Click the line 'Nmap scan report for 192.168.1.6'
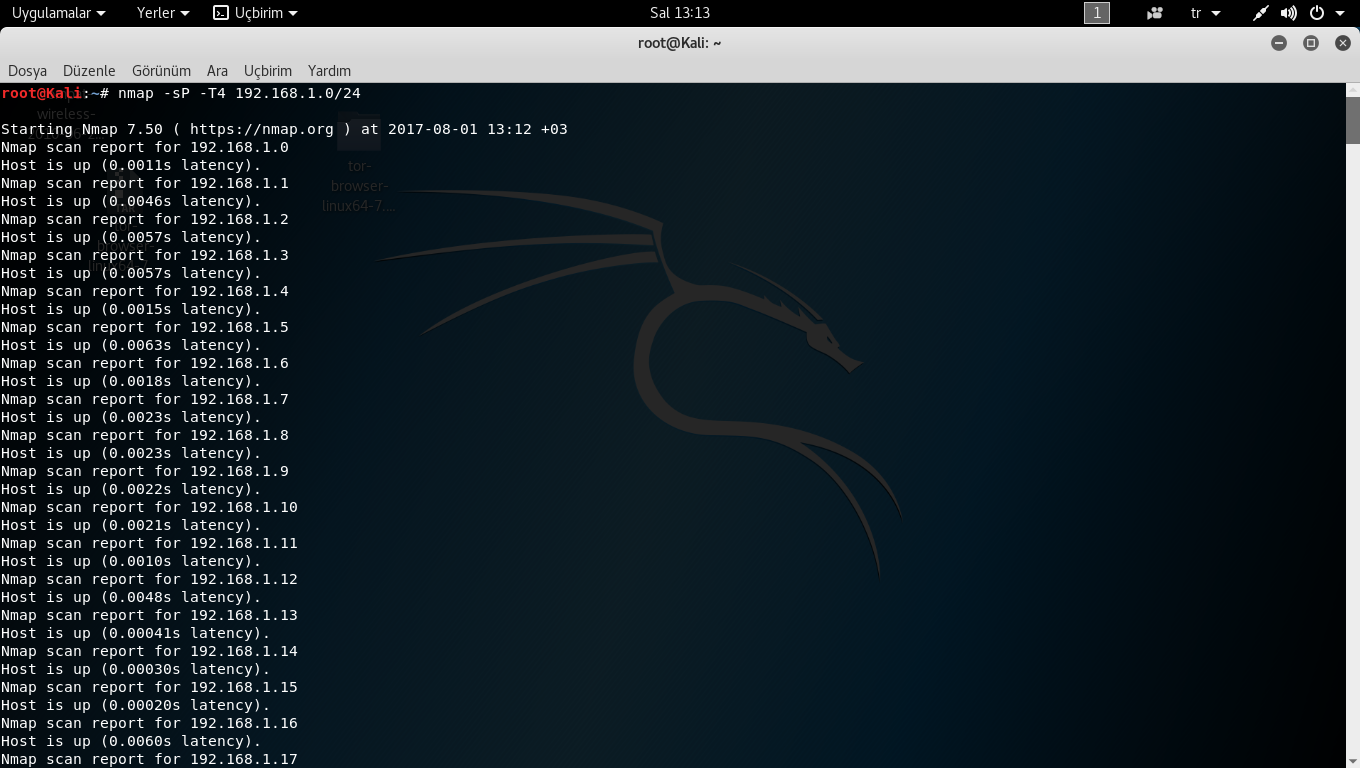 pyautogui.click(x=145, y=363)
